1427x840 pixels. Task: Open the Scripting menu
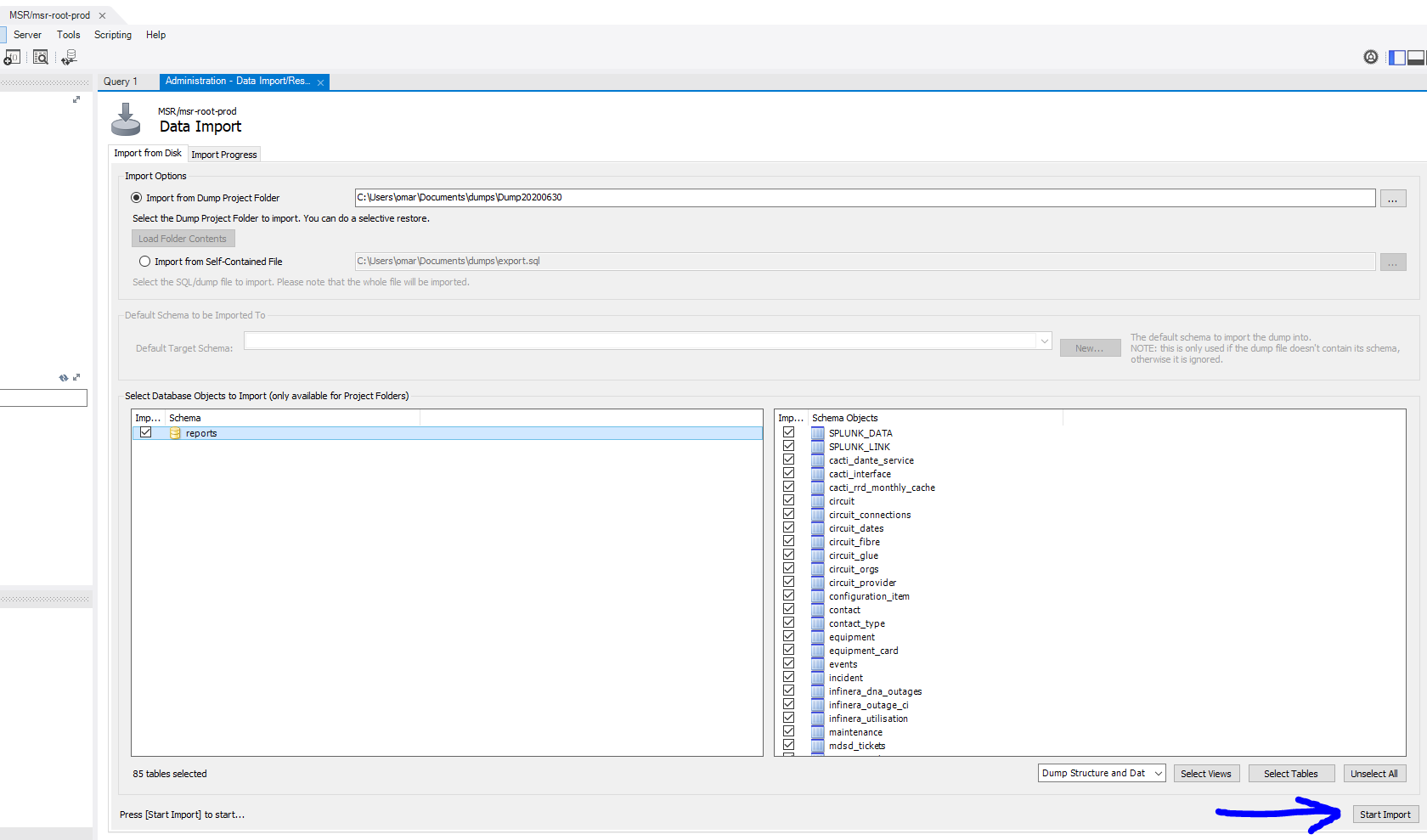tap(113, 35)
